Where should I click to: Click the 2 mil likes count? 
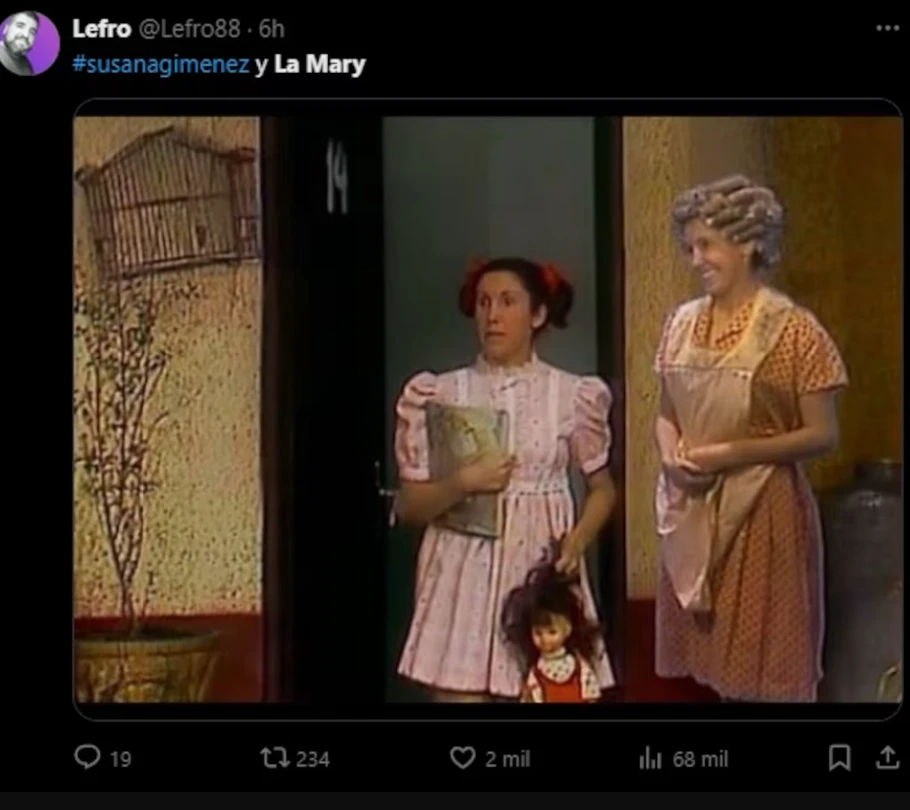[508, 759]
